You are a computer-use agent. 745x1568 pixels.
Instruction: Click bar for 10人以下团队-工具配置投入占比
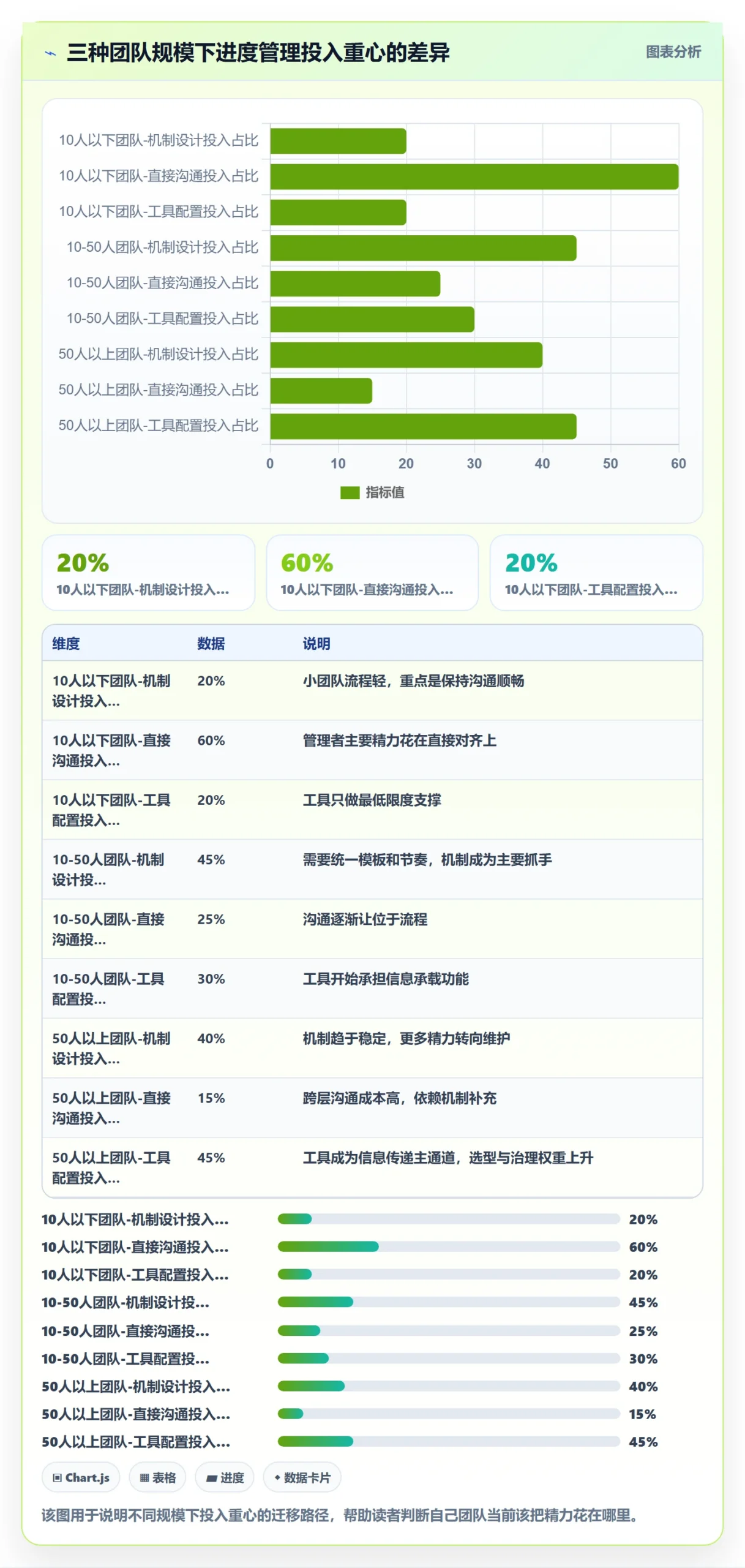[338, 212]
